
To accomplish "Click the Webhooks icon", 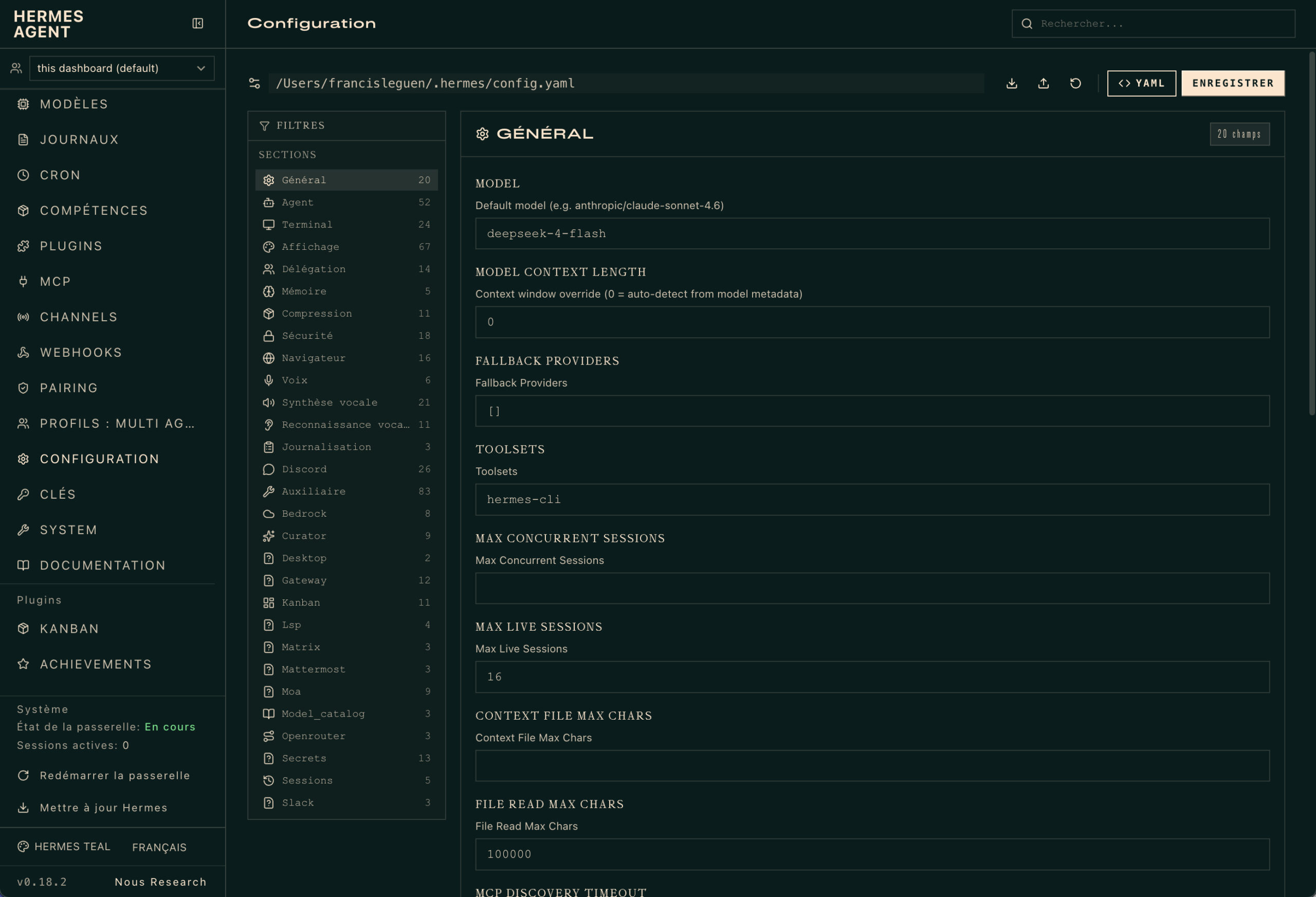I will [23, 353].
